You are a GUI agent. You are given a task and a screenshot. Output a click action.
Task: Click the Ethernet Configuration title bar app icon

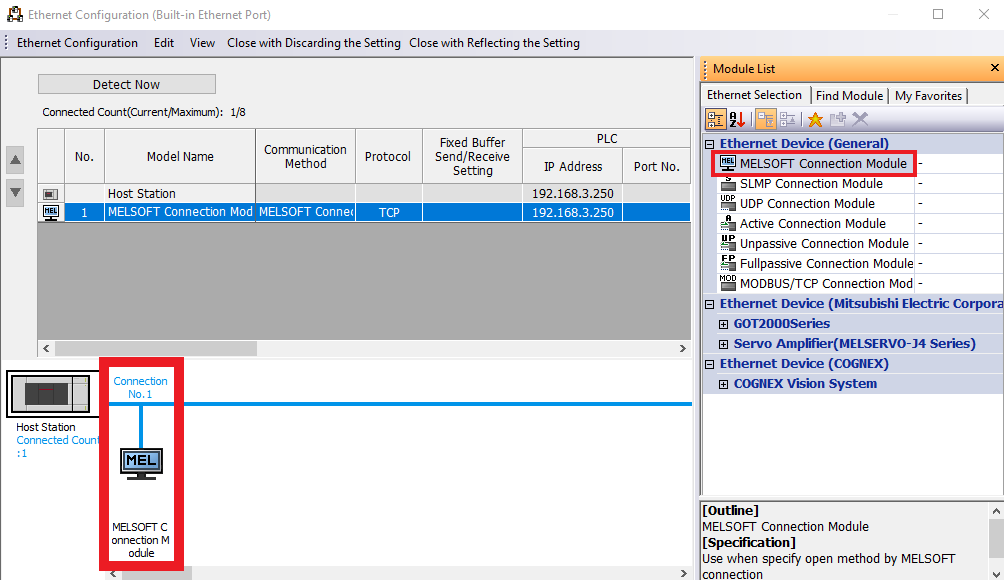pos(14,14)
